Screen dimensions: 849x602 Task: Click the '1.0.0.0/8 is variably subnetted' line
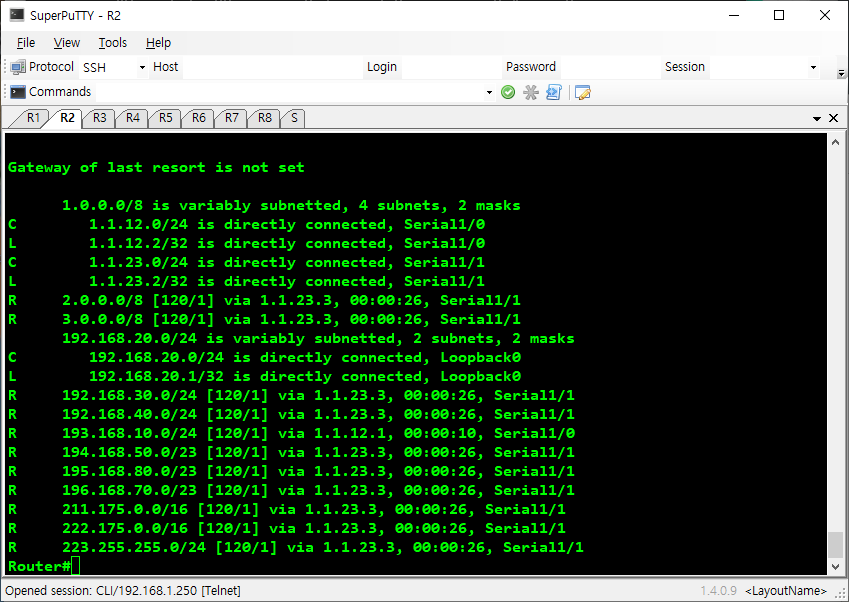click(291, 205)
